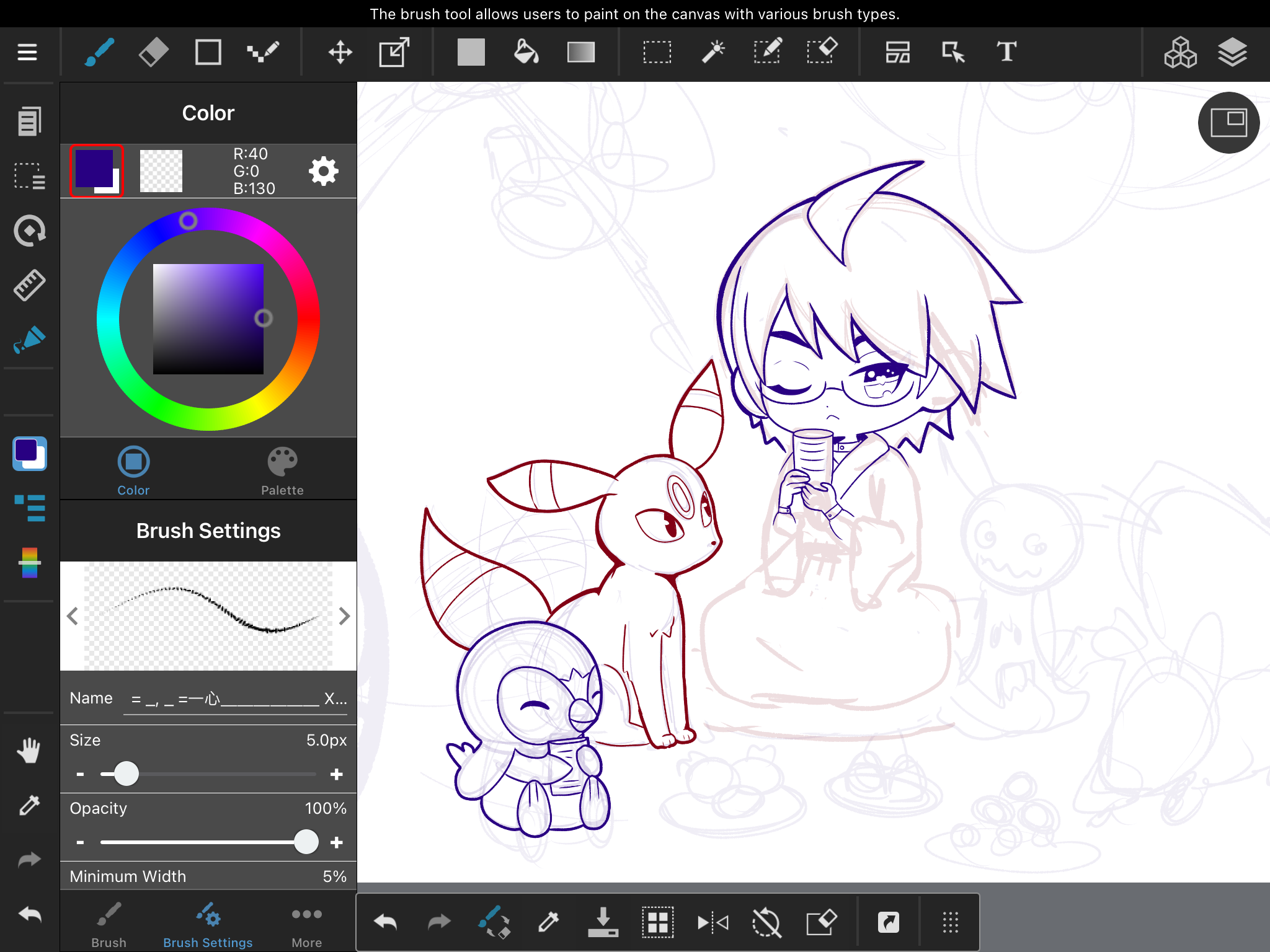Toggle the brush/eraser switch in bottom bar

[x=494, y=922]
